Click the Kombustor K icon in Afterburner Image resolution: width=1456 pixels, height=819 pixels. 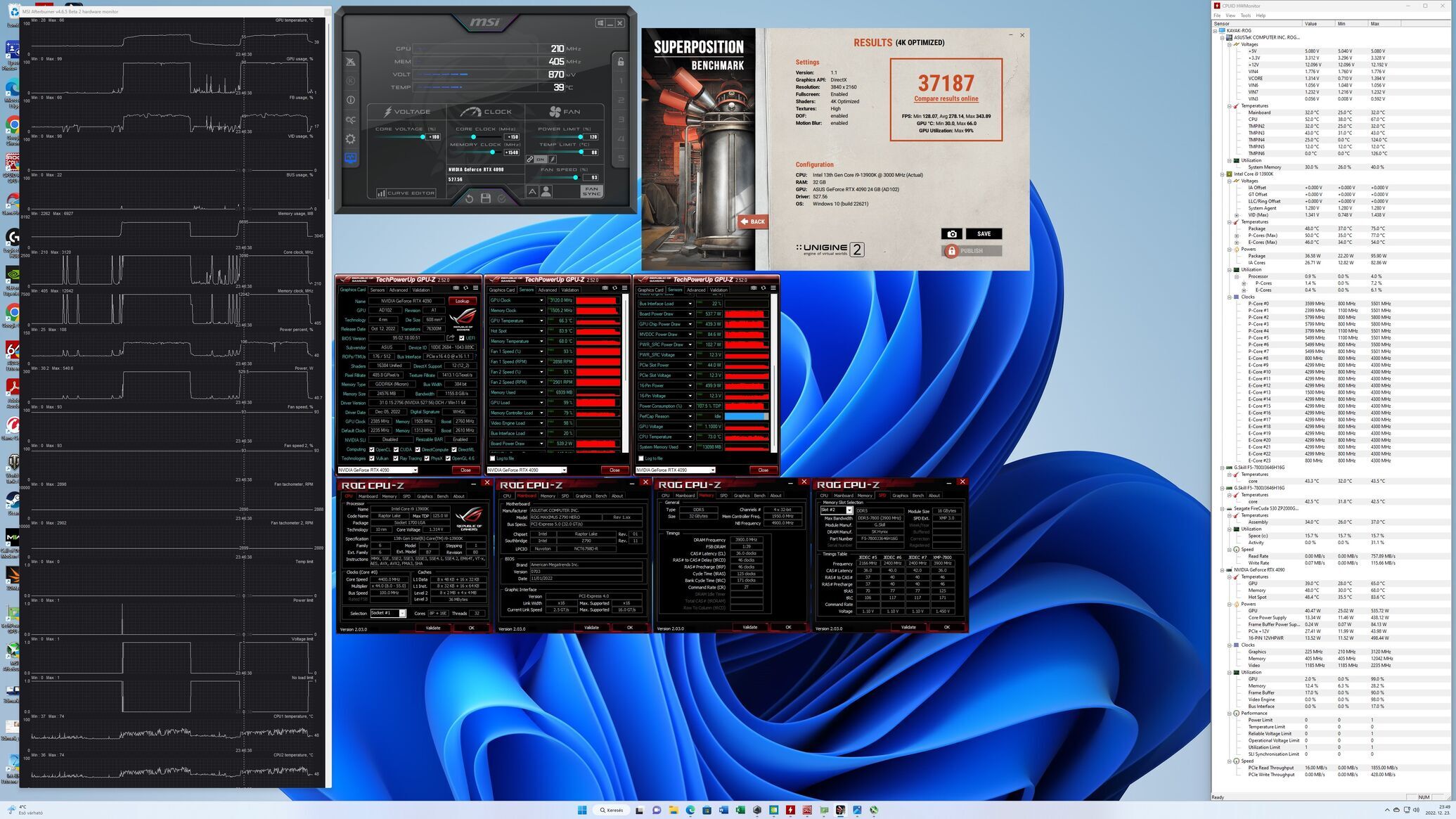[x=350, y=81]
